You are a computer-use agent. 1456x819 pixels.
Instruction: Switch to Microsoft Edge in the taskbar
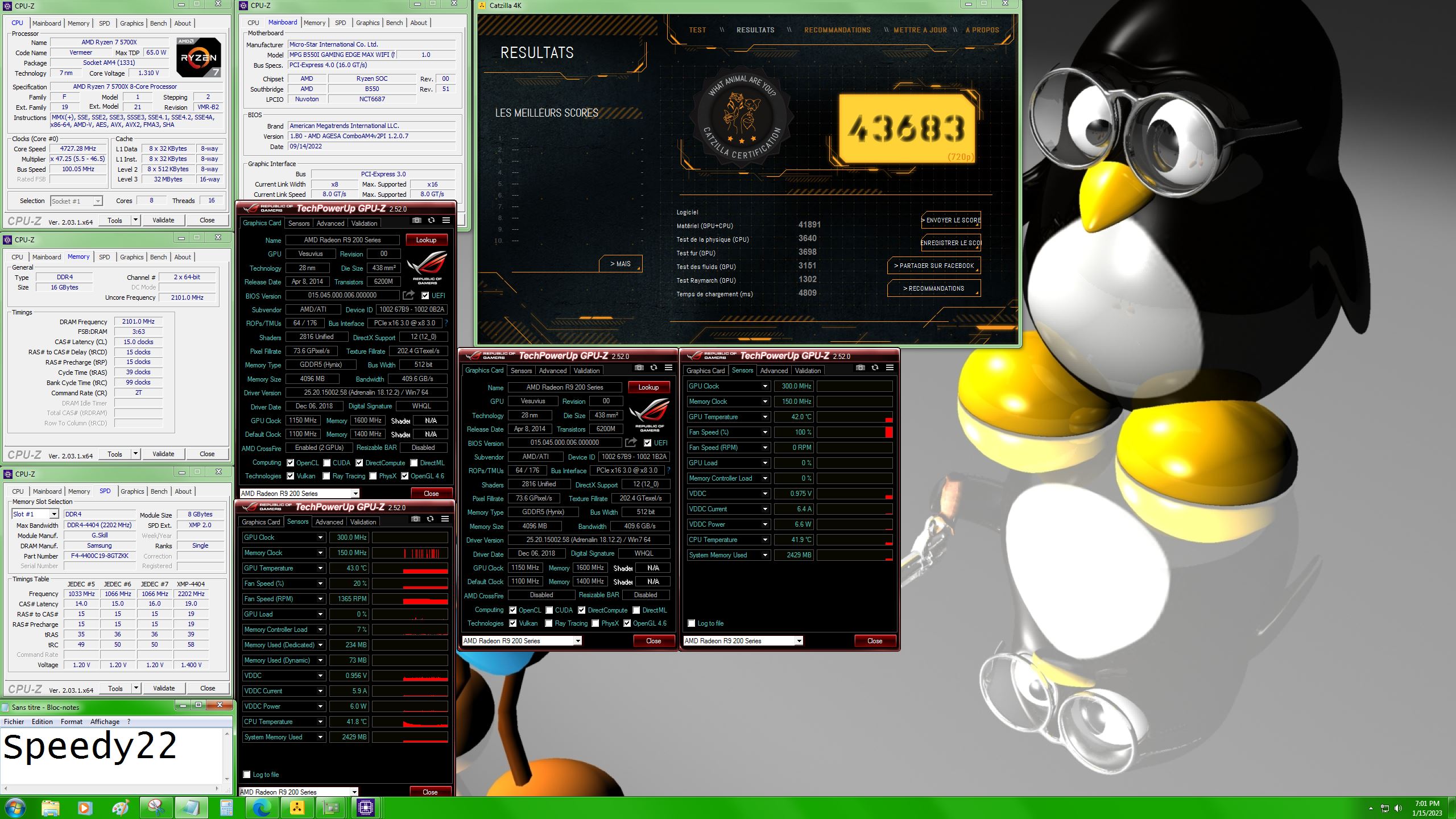[x=262, y=808]
